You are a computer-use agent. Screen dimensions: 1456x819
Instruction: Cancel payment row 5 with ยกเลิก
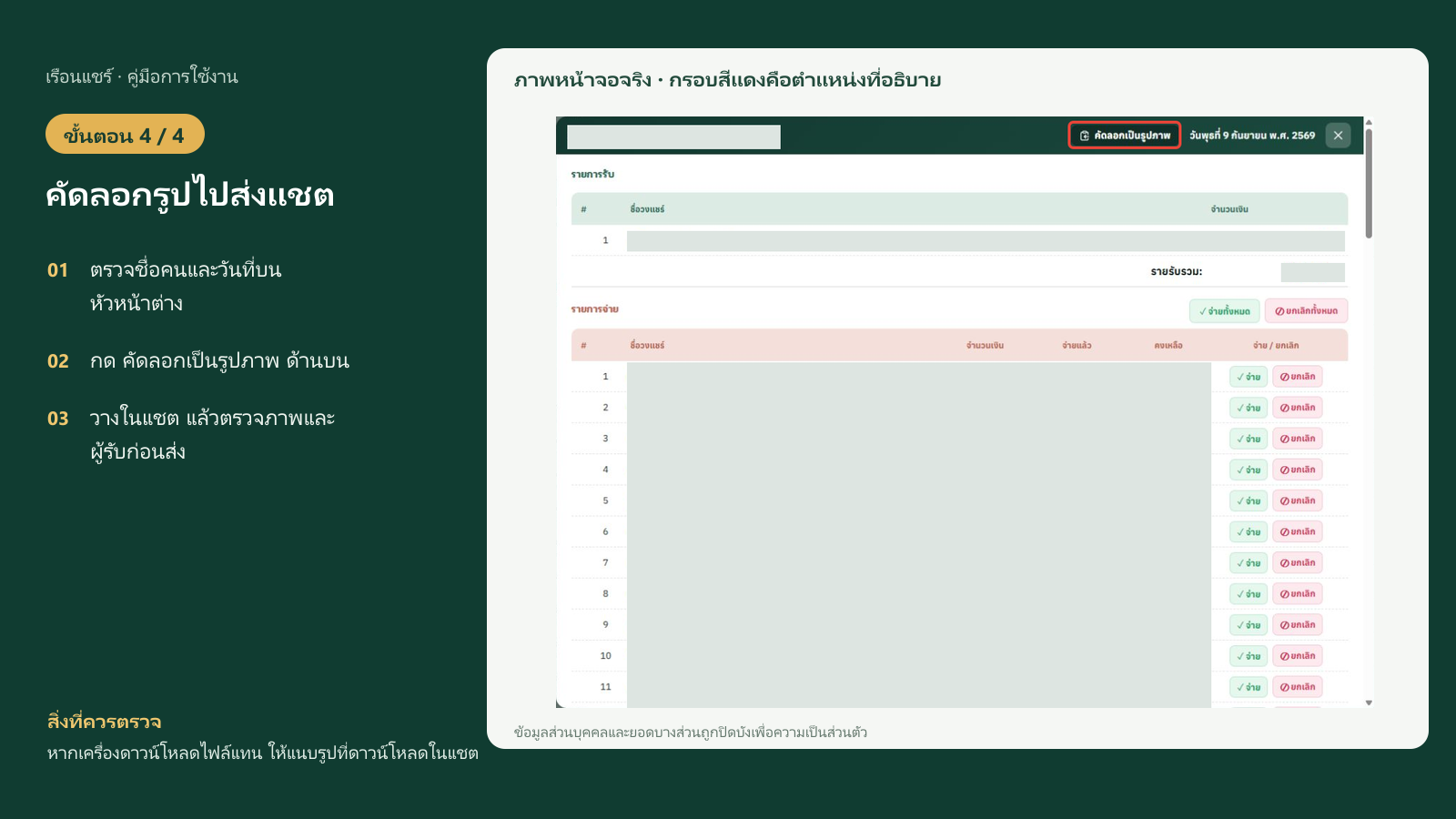tap(1298, 500)
